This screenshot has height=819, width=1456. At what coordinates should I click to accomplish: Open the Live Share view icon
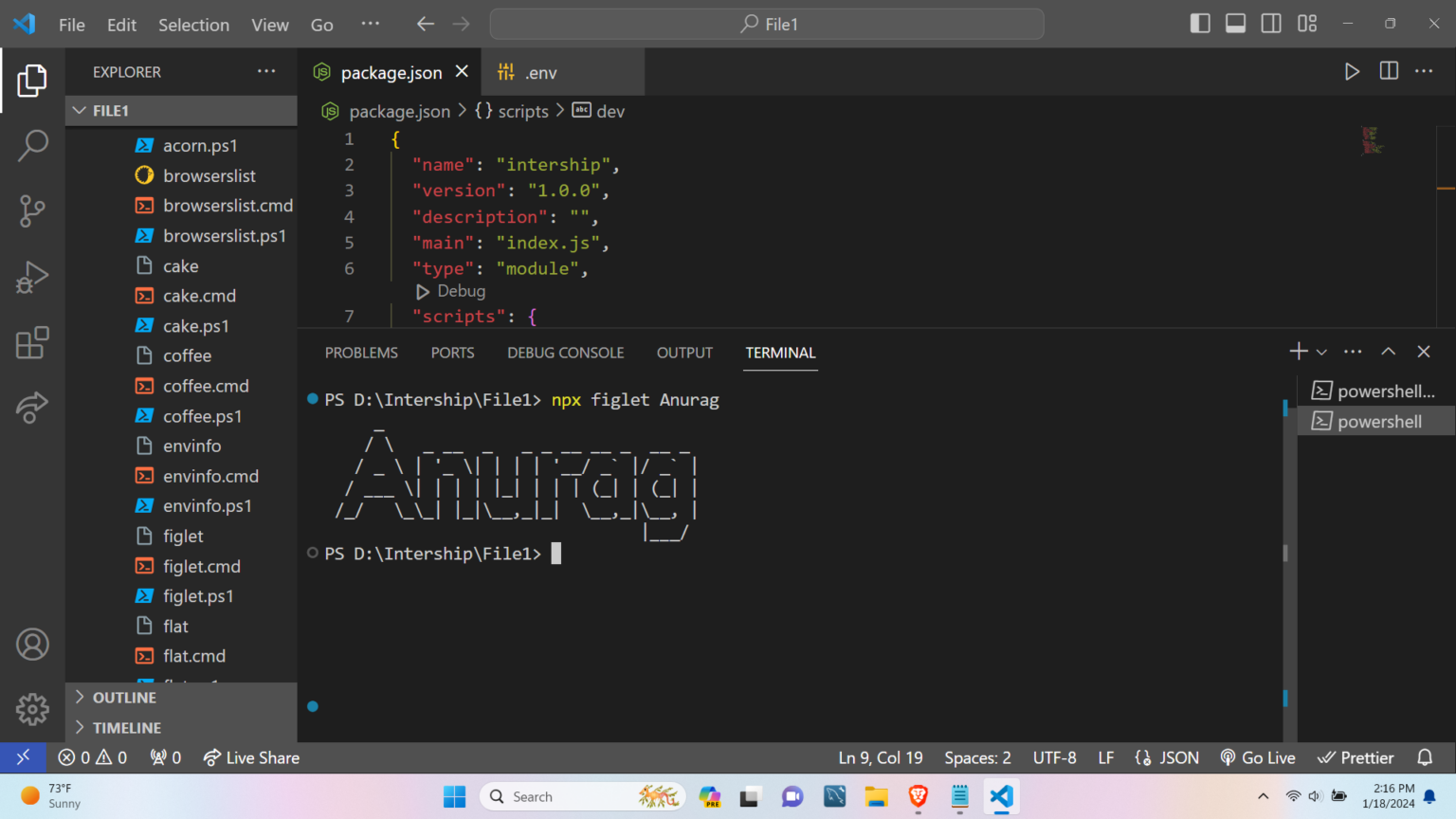32,408
